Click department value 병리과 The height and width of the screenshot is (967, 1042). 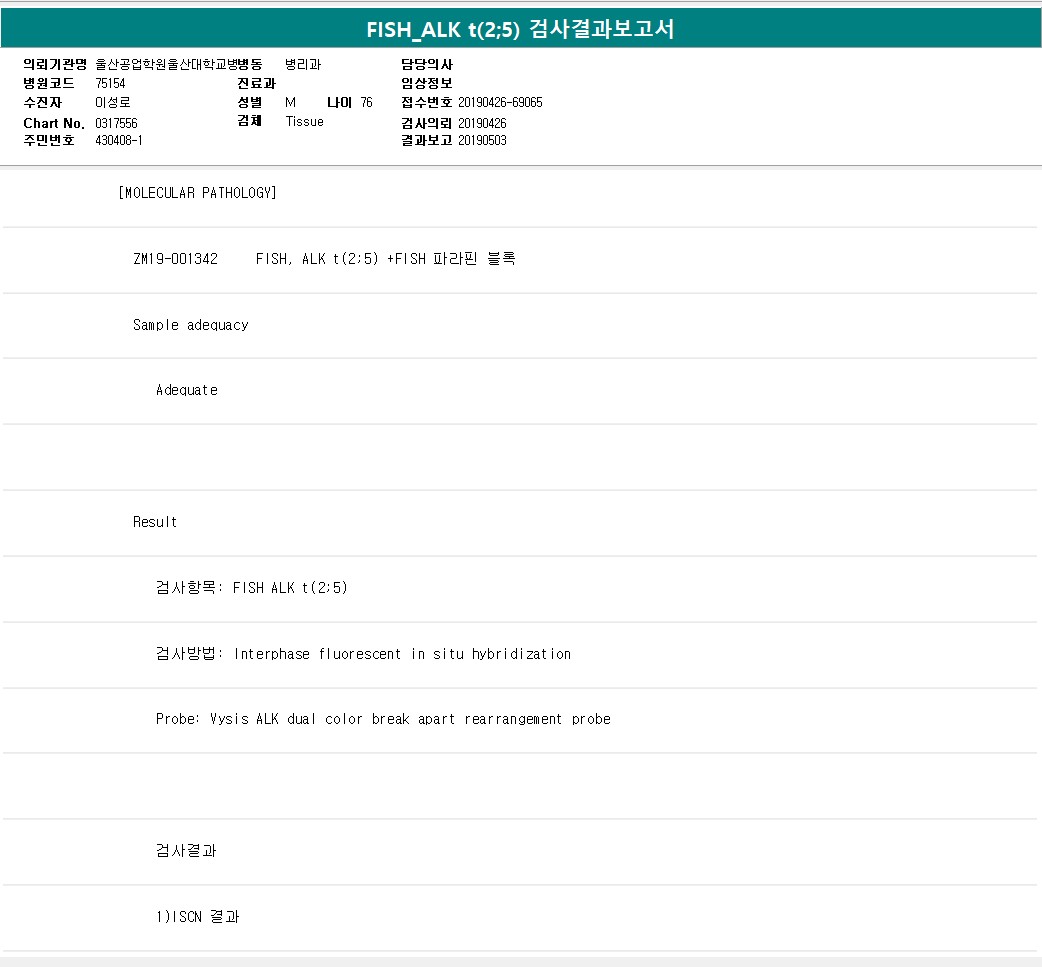click(303, 64)
